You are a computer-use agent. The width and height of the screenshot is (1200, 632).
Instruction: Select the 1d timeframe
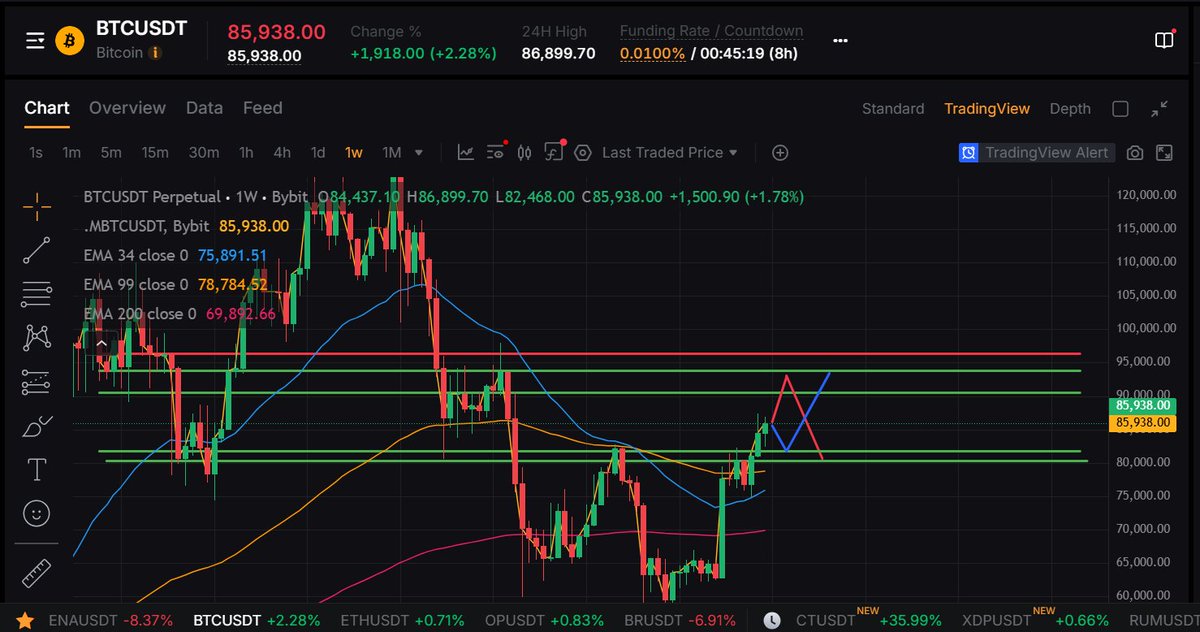(318, 153)
